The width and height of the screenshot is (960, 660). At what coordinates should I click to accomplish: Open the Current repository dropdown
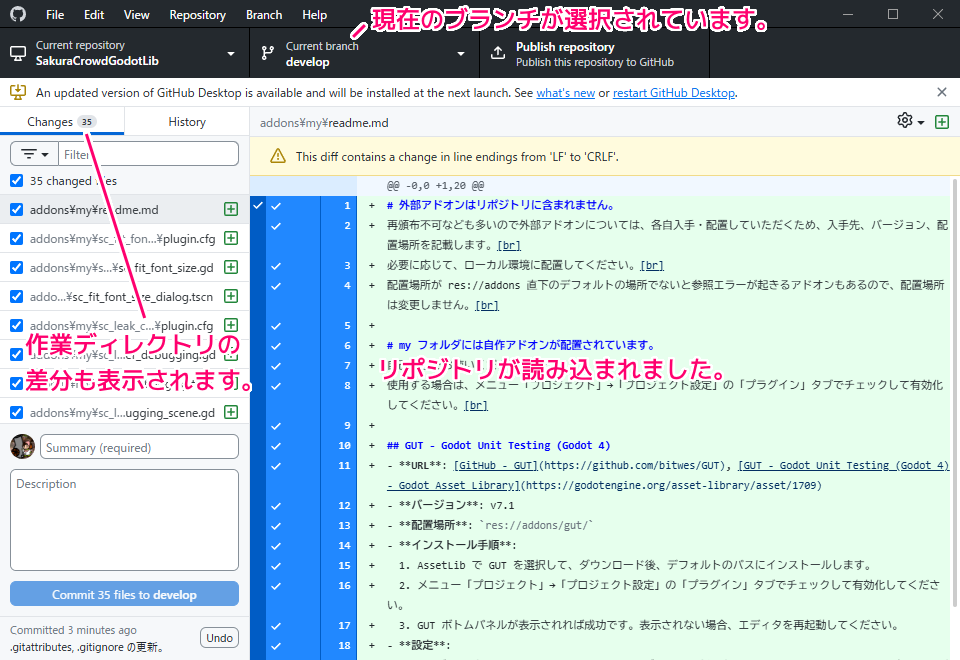(x=122, y=54)
